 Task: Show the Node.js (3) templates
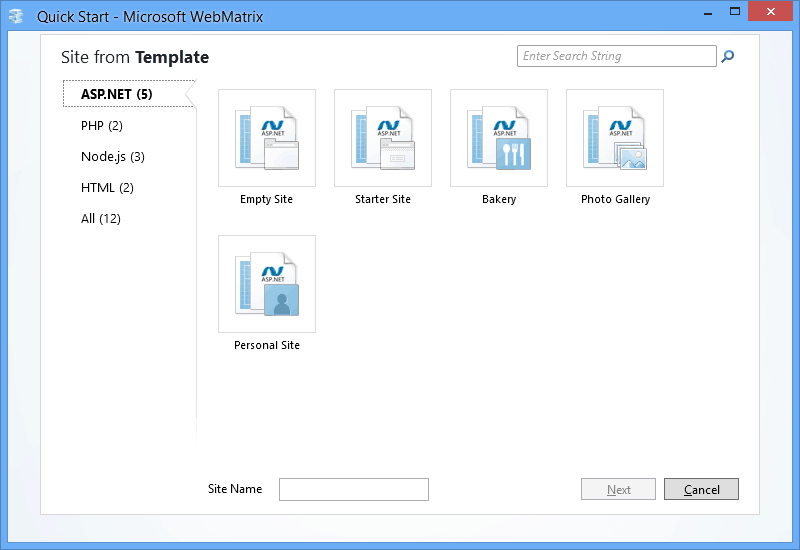[113, 157]
